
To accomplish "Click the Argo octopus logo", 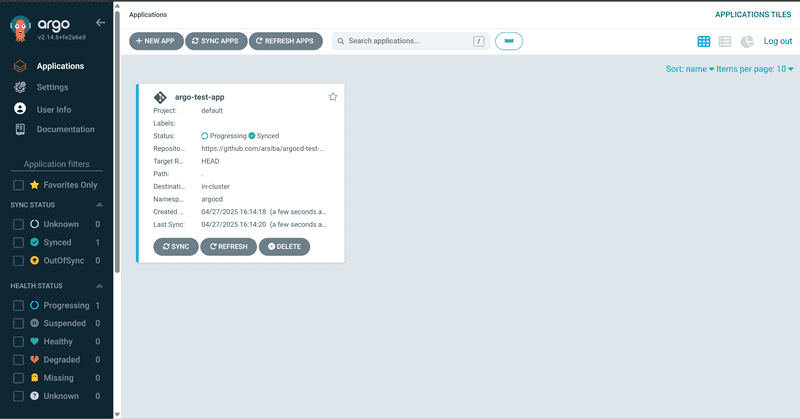I will [20, 29].
